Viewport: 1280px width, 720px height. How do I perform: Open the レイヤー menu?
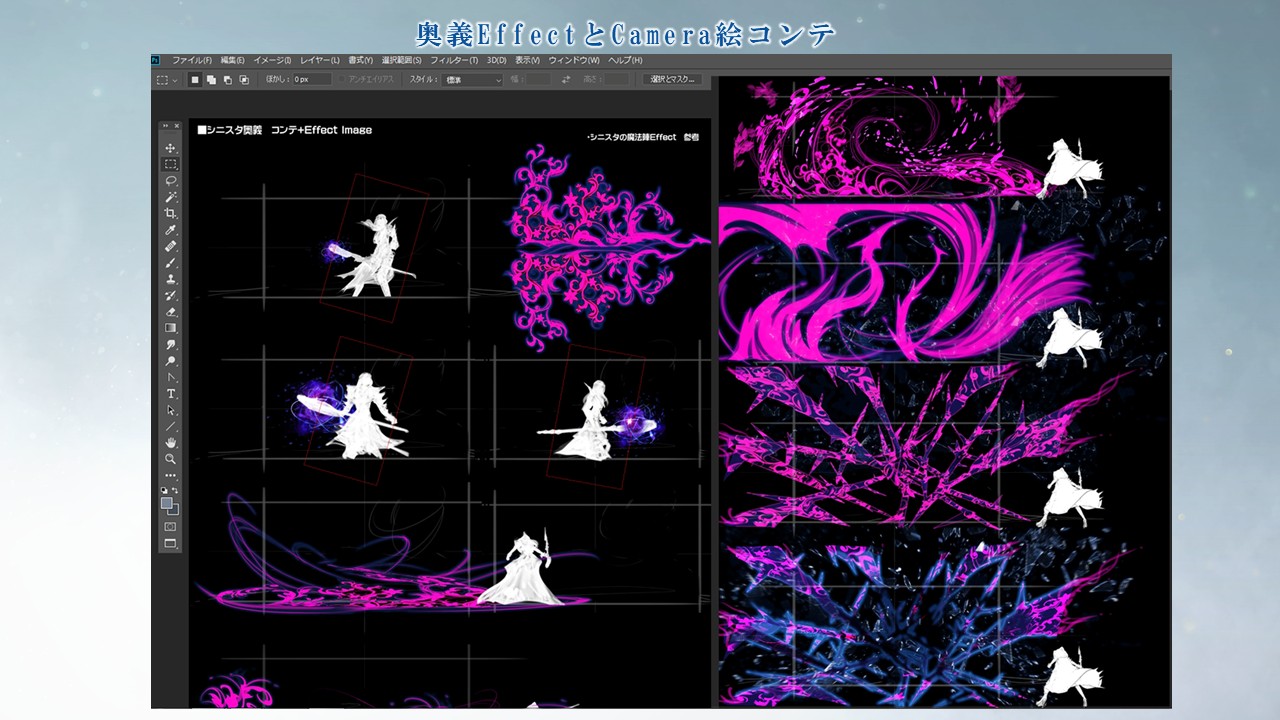(320, 60)
